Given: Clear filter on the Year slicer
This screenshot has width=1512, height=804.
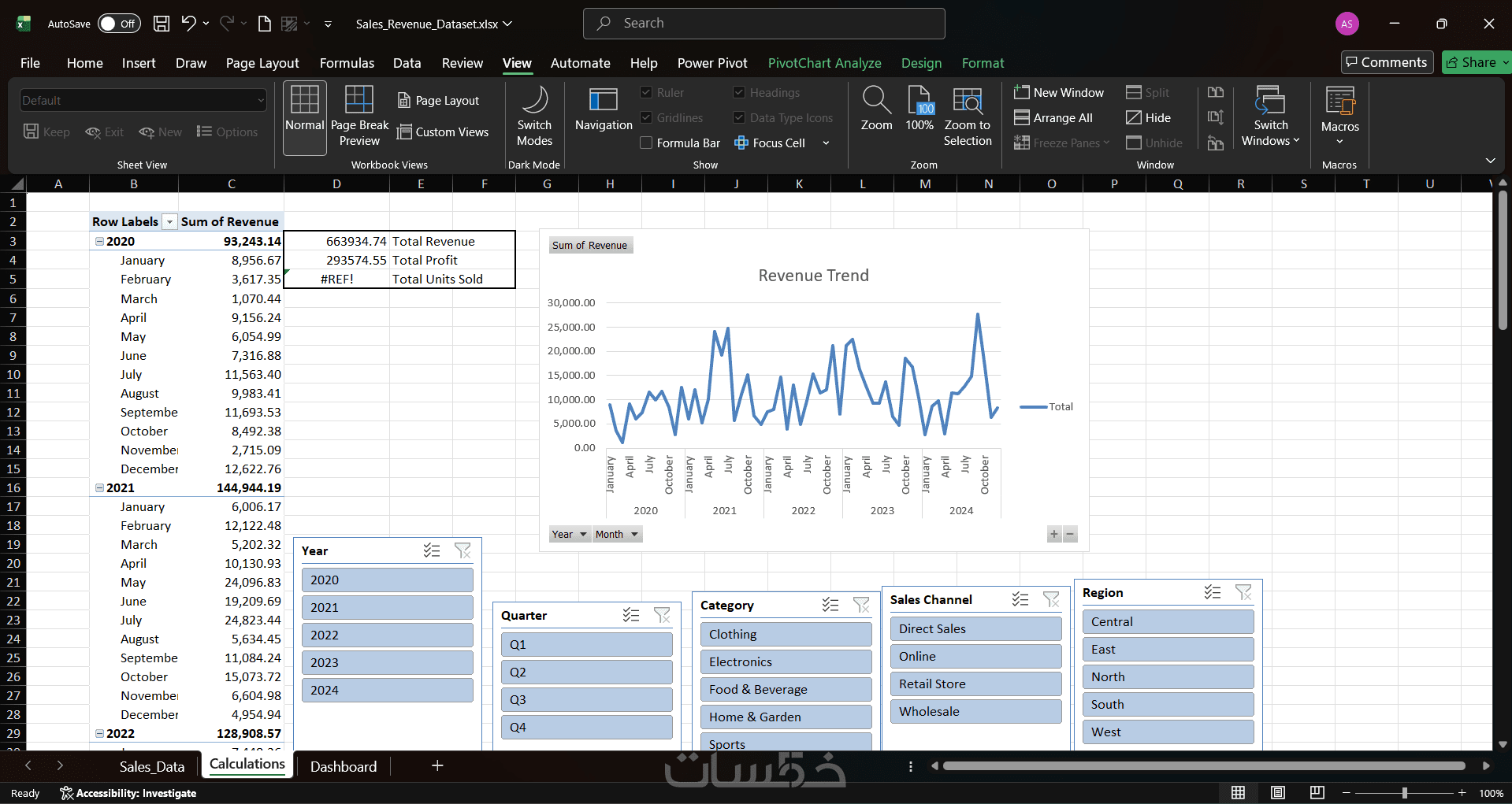Looking at the screenshot, I should (463, 550).
